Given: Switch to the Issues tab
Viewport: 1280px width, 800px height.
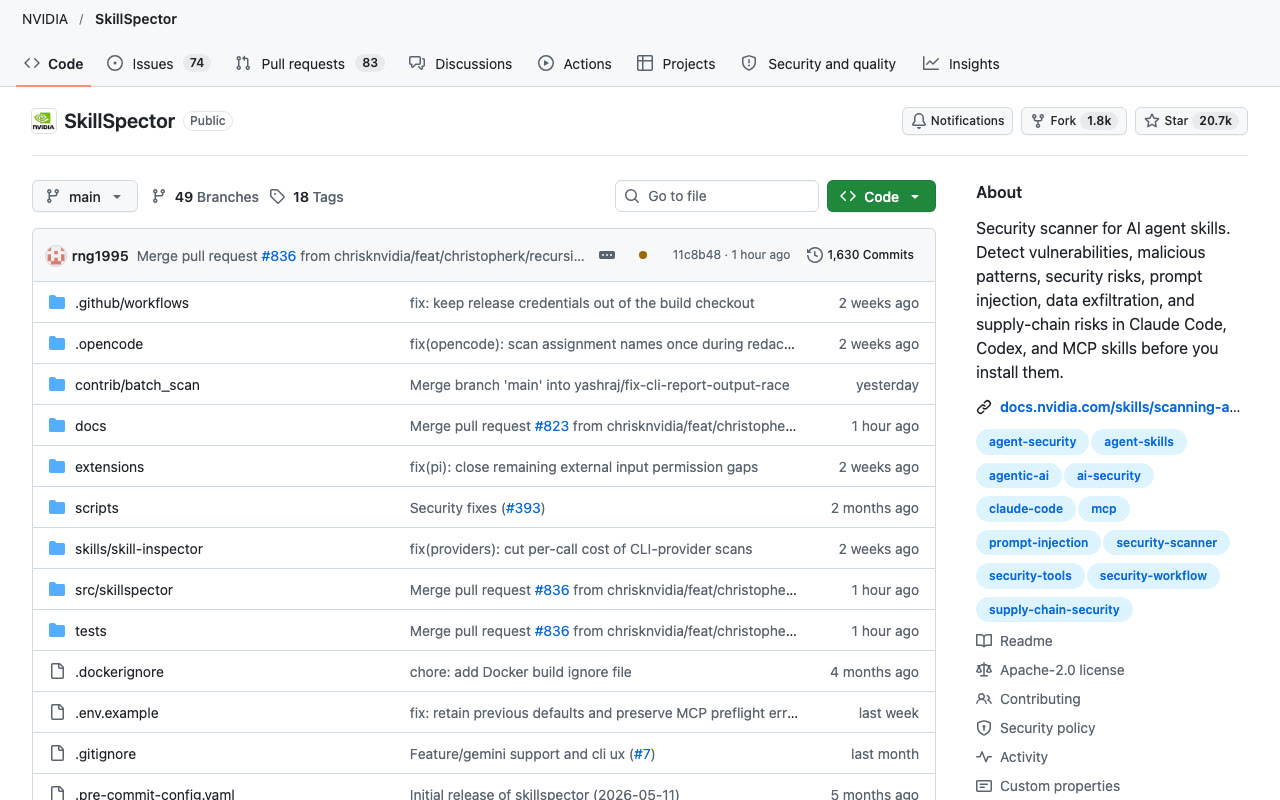Looking at the screenshot, I should tap(157, 64).
